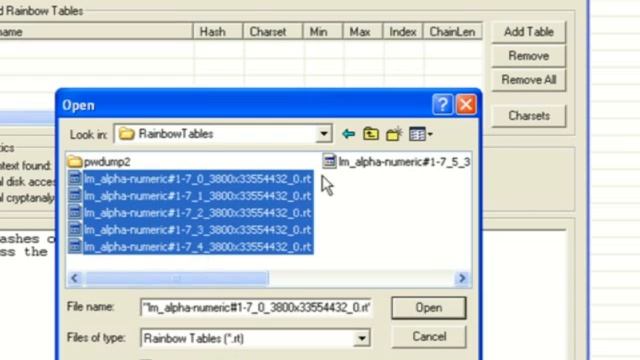Screen dimensions: 640x360
Task: Select file lm_alpha-numeric#1-7_1_3800x33554432_0.rt
Action: pos(190,196)
